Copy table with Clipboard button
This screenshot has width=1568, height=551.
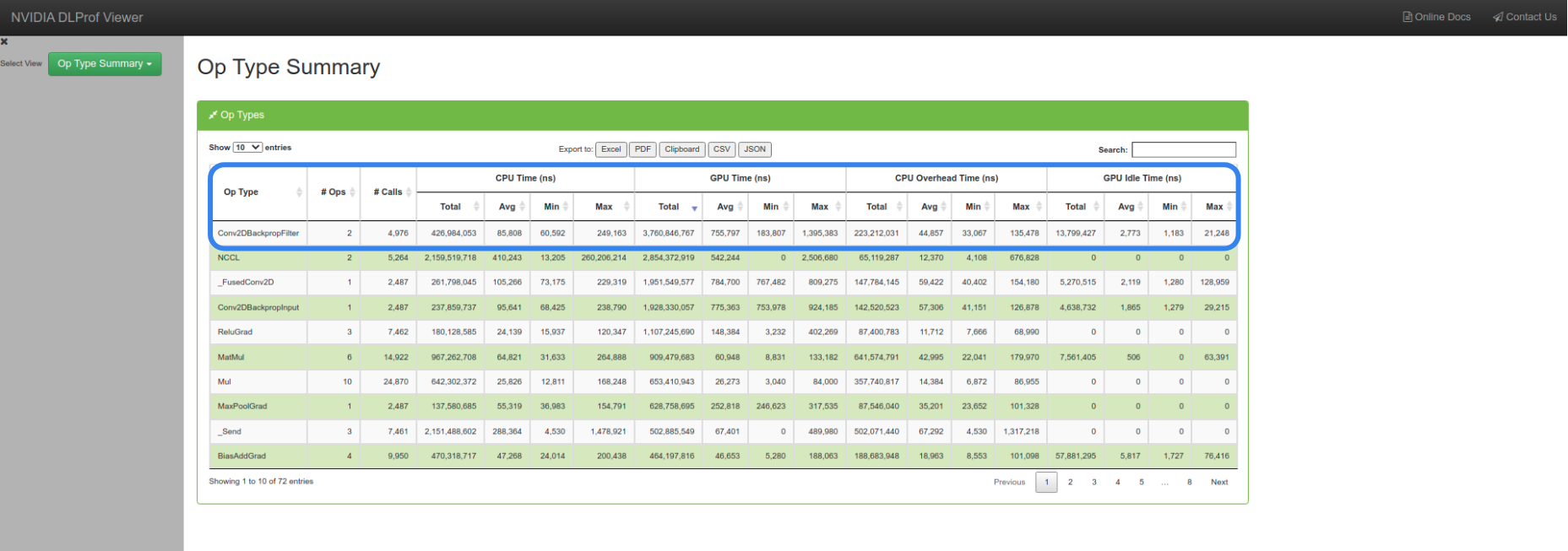[x=681, y=149]
